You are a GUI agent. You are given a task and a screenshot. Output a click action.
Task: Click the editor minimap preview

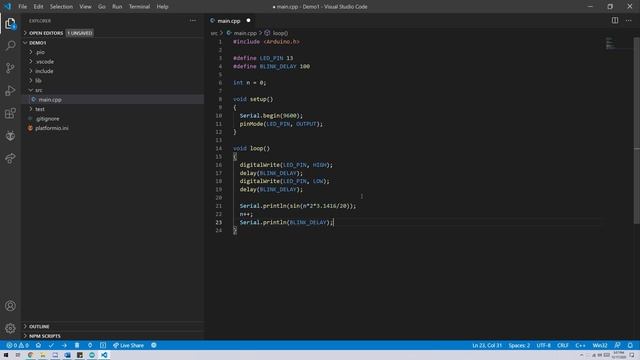click(611, 43)
